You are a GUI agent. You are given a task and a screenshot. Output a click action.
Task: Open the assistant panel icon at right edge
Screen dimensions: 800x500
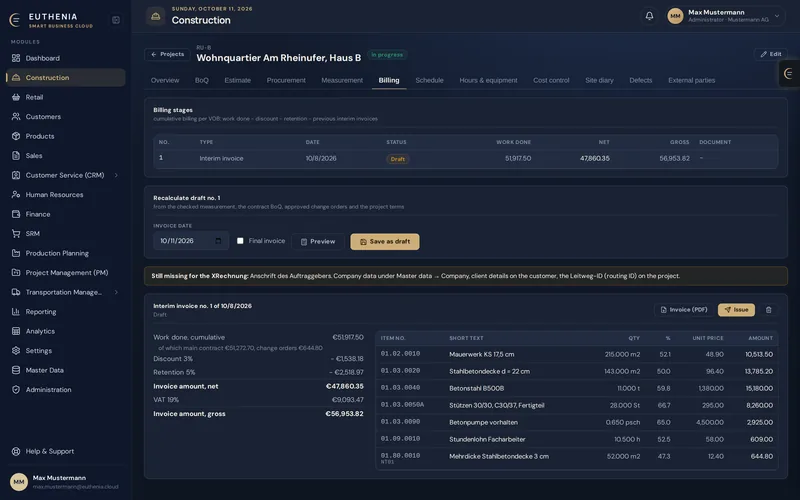click(788, 73)
